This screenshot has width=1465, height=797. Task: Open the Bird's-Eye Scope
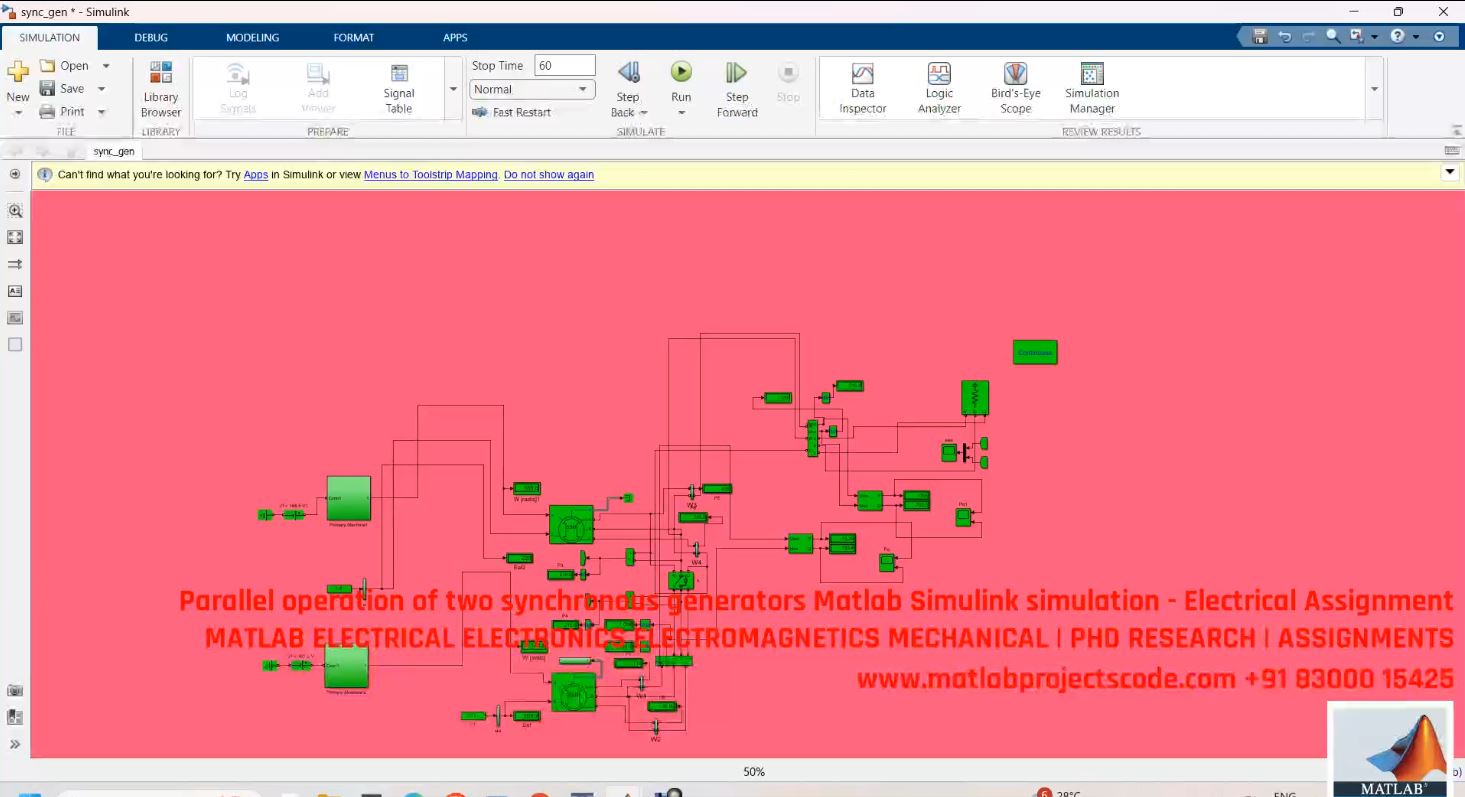coord(1014,88)
